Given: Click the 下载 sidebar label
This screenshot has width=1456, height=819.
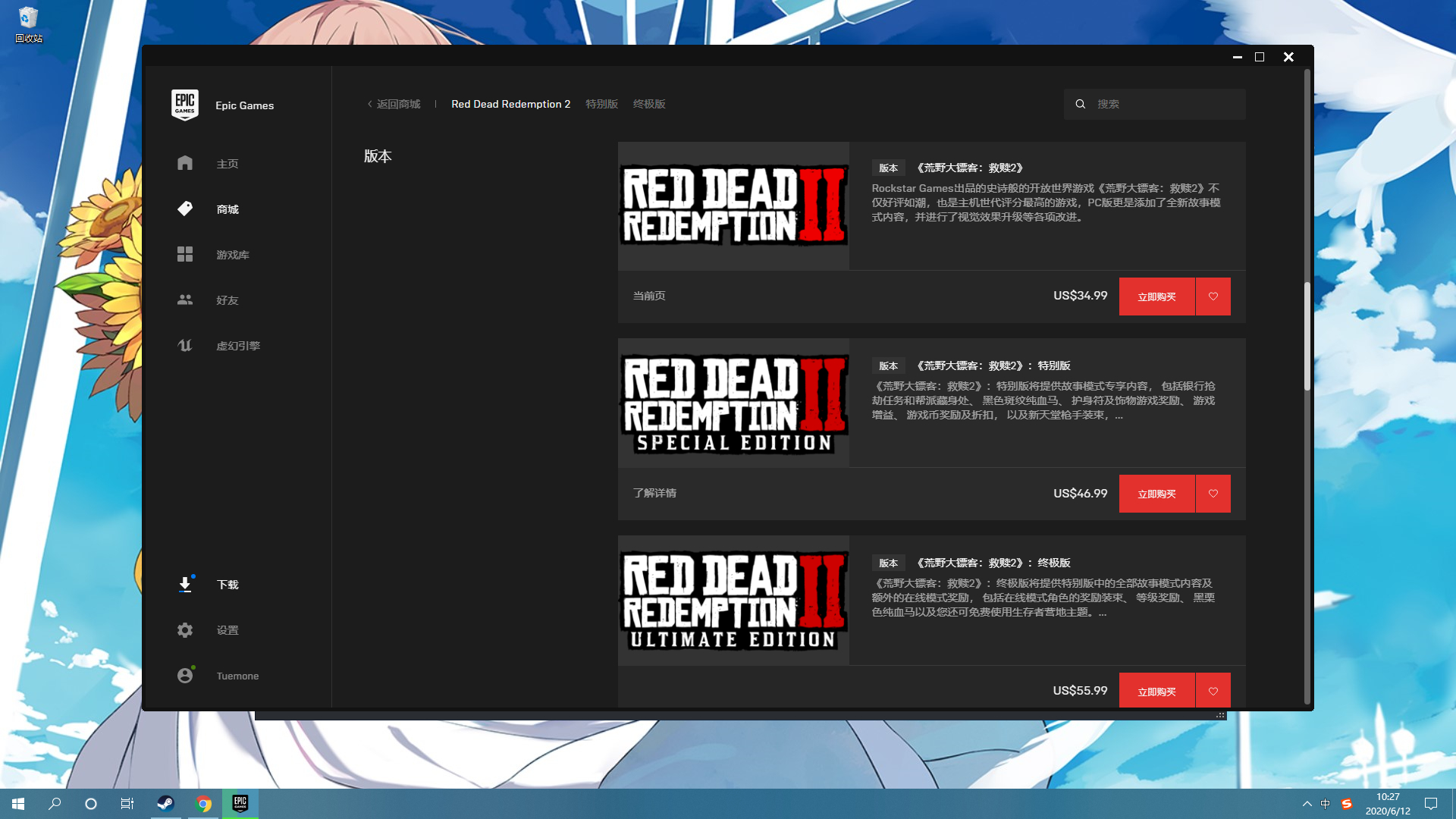Looking at the screenshot, I should (227, 585).
